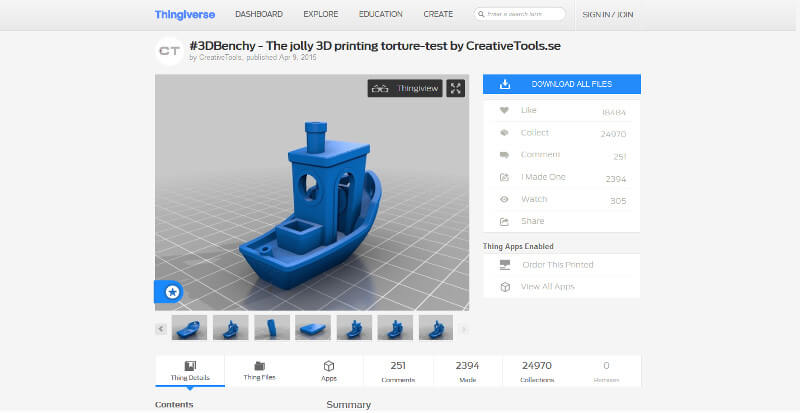
Task: Show previous thumbnails with left arrow
Action: click(x=161, y=329)
